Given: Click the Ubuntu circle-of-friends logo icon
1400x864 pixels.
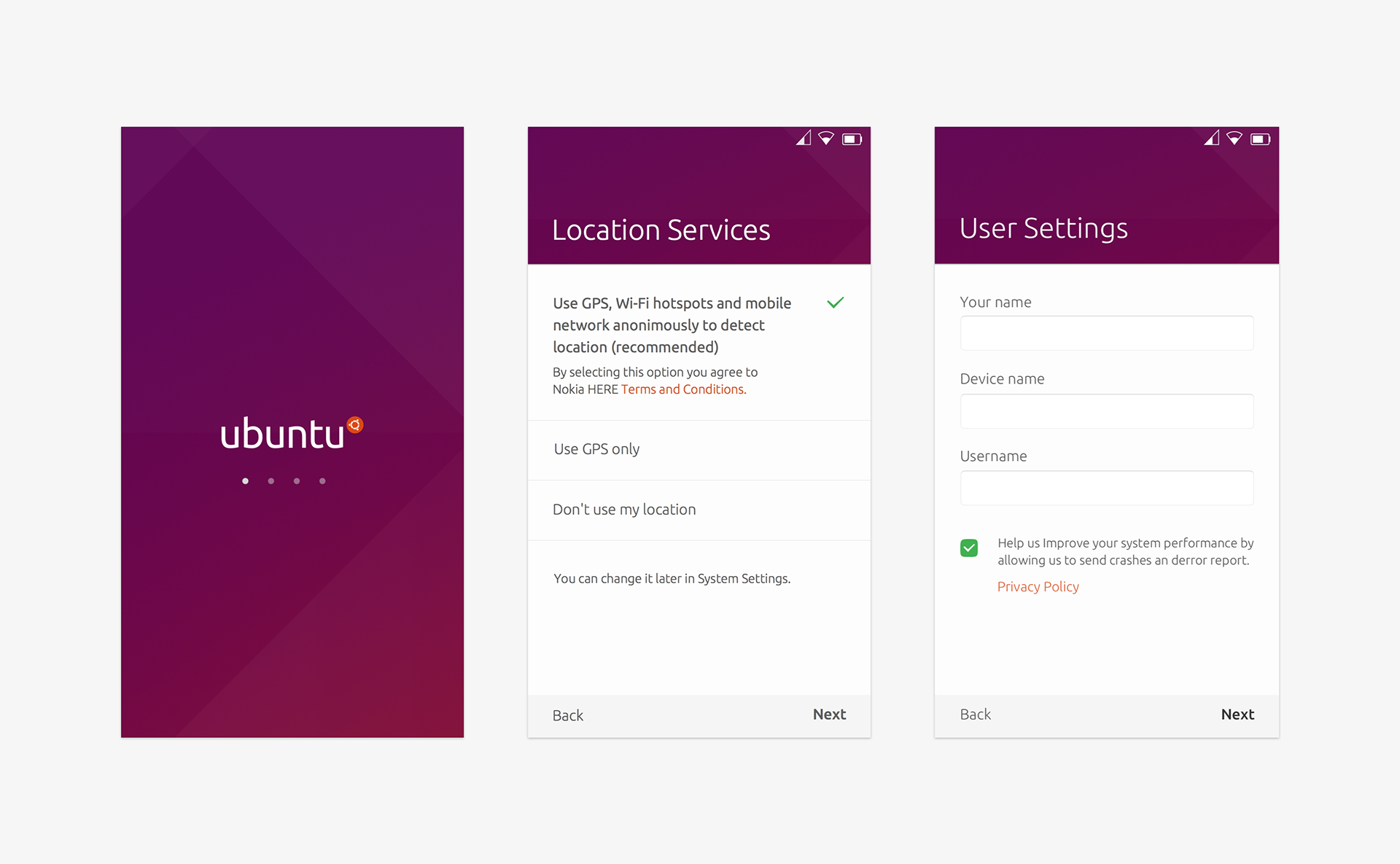Looking at the screenshot, I should tap(355, 424).
